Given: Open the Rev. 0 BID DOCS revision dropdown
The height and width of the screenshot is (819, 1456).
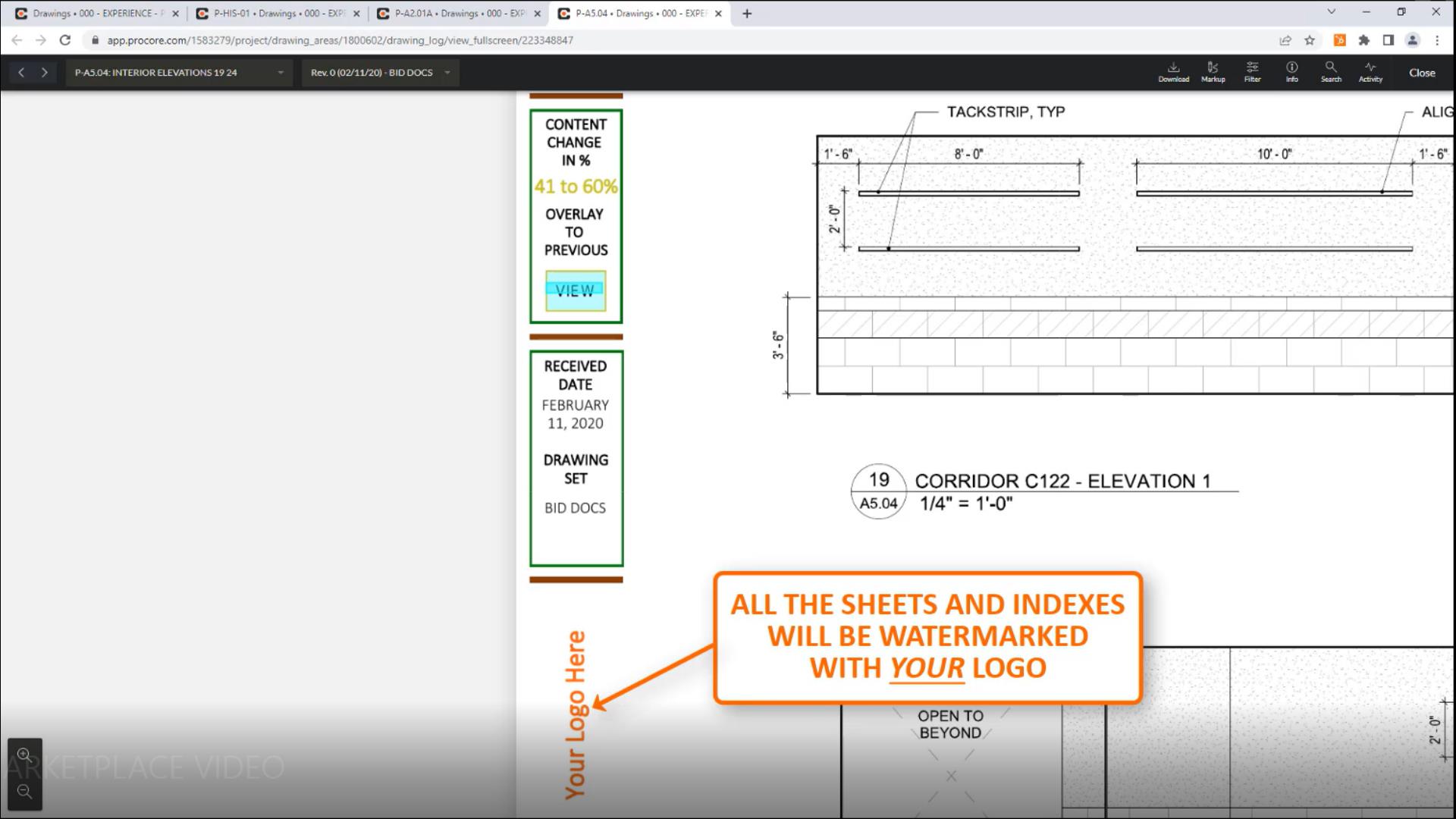Looking at the screenshot, I should tap(380, 73).
